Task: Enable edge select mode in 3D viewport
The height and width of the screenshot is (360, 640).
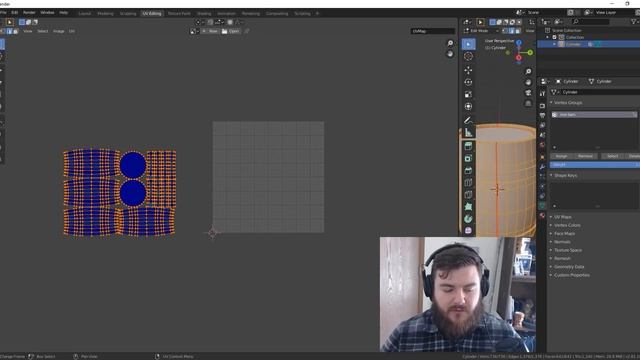Action: pos(511,31)
